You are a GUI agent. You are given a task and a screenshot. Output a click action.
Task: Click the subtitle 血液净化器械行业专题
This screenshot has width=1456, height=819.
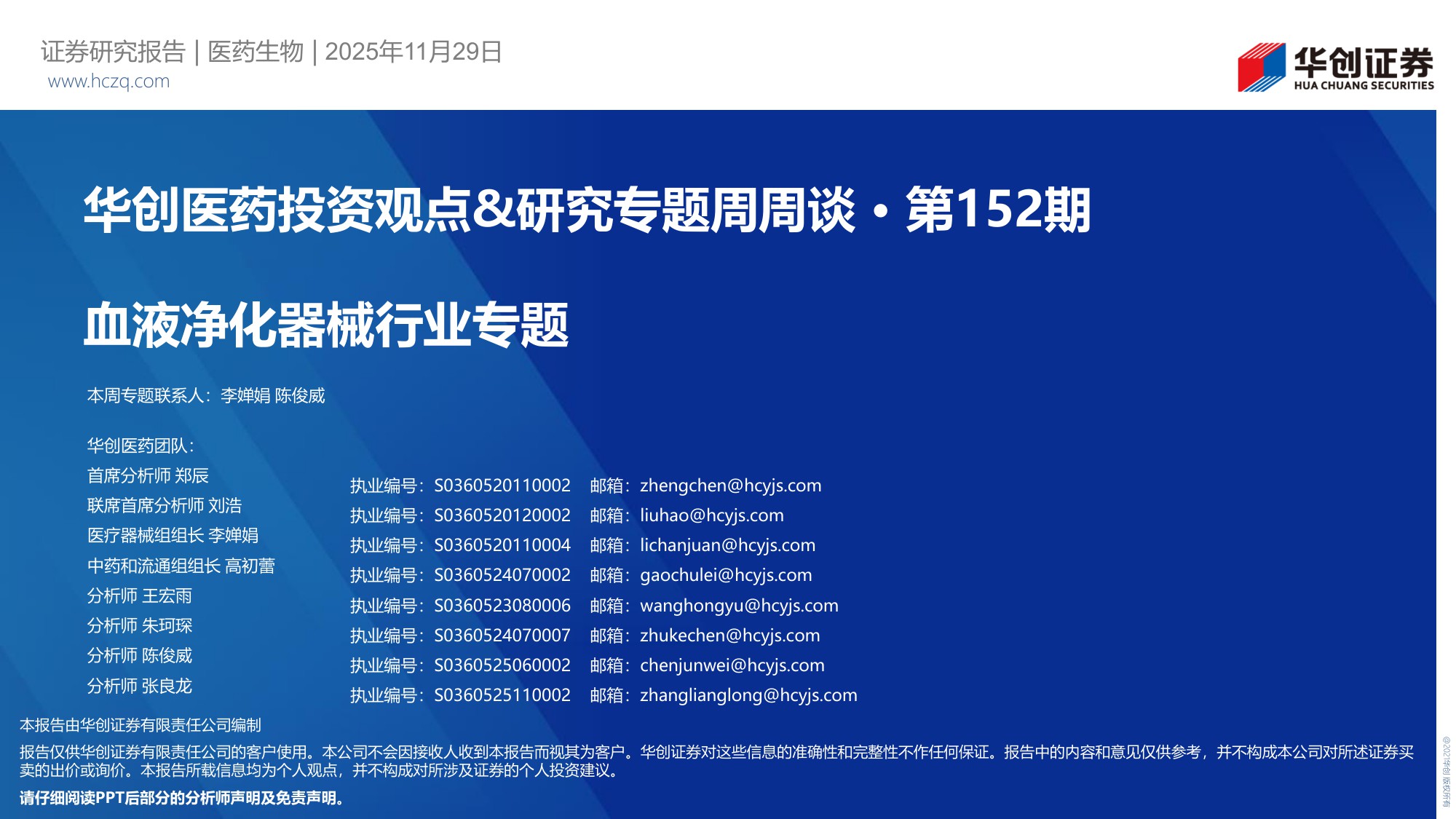point(325,325)
